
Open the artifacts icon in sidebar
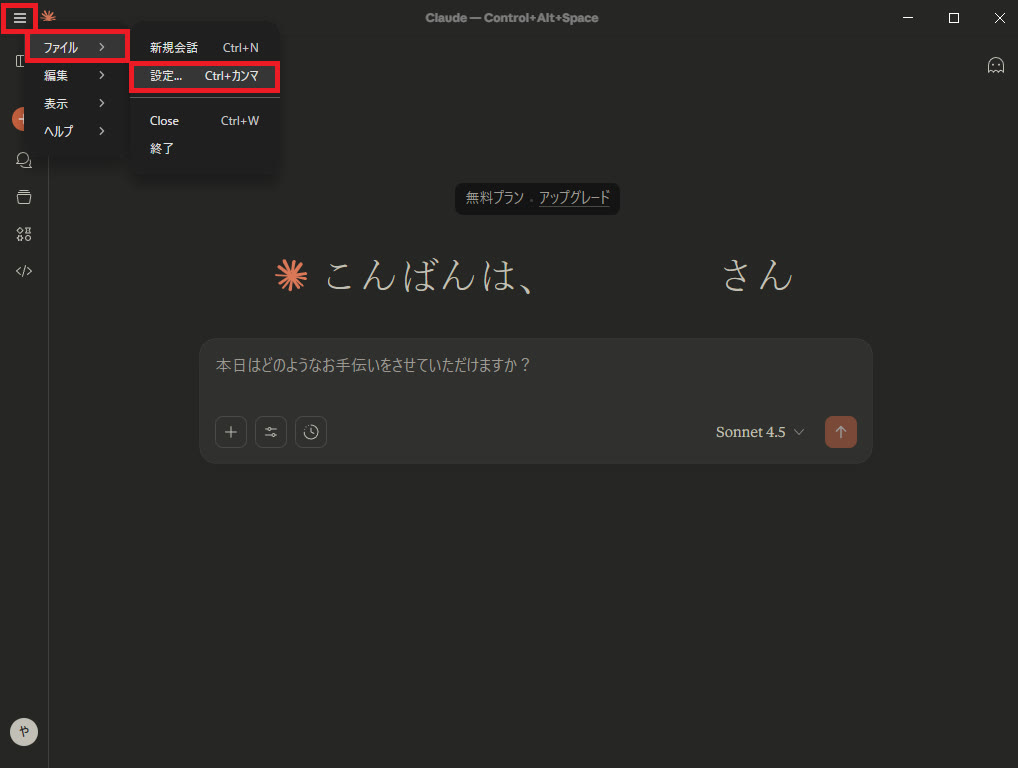(23, 234)
